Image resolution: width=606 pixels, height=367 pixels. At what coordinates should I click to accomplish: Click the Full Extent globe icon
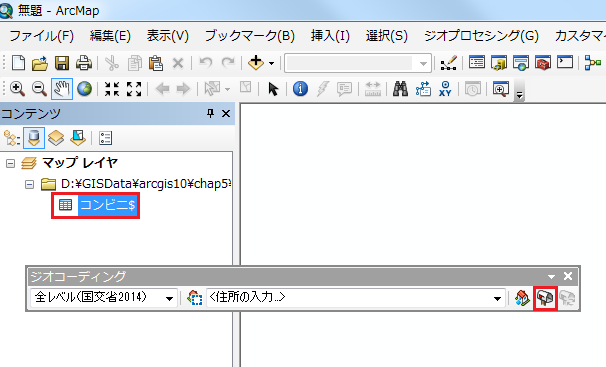point(84,89)
